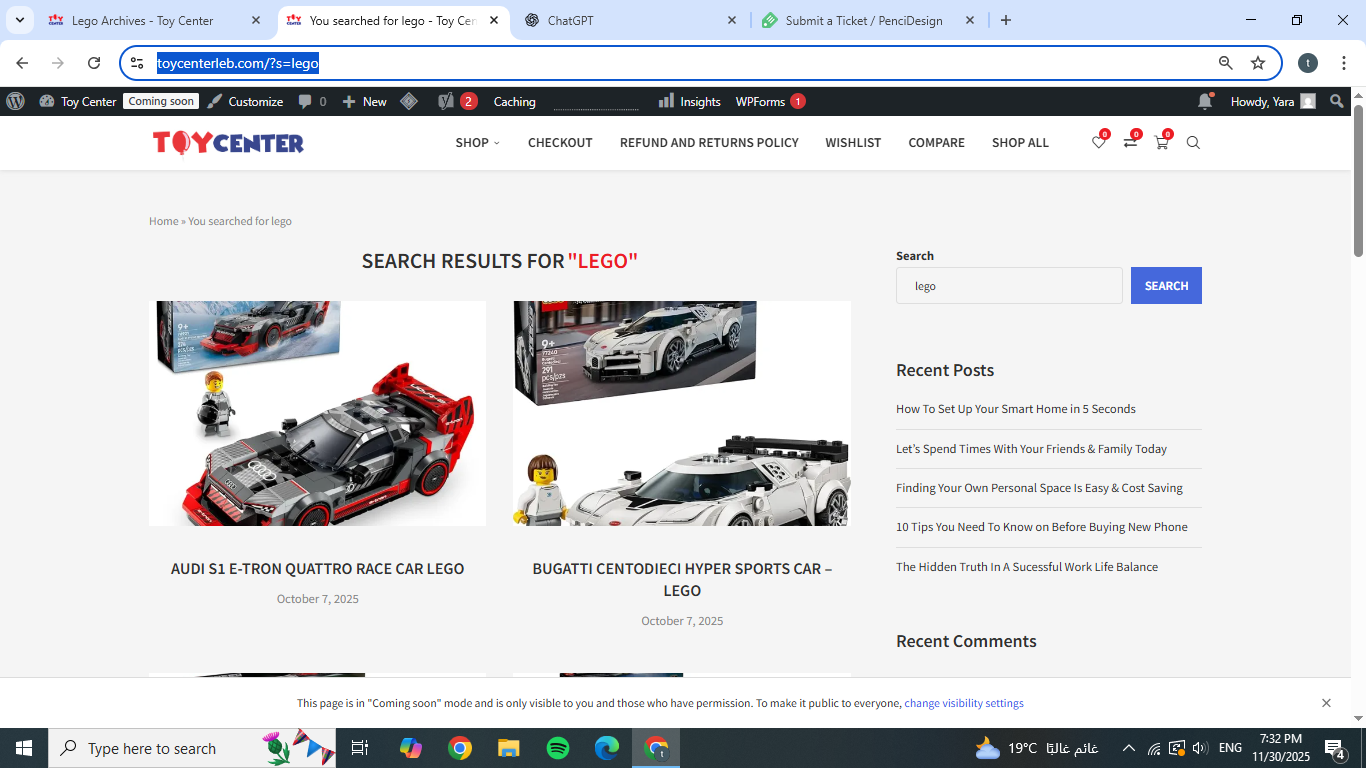Open the WordPress logo admin menu
The width and height of the screenshot is (1366, 768).
point(15,101)
